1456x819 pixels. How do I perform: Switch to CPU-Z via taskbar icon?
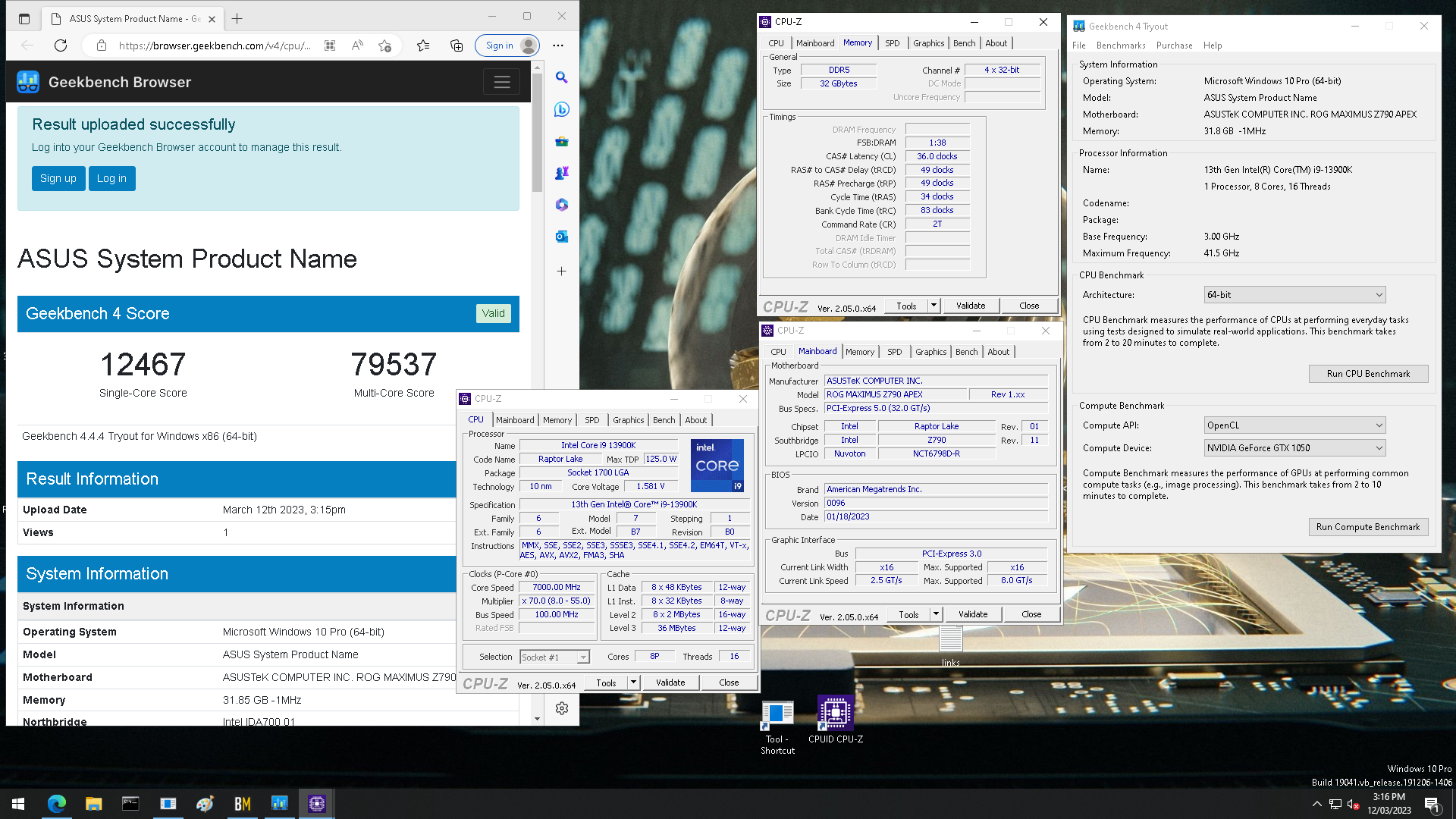316,804
